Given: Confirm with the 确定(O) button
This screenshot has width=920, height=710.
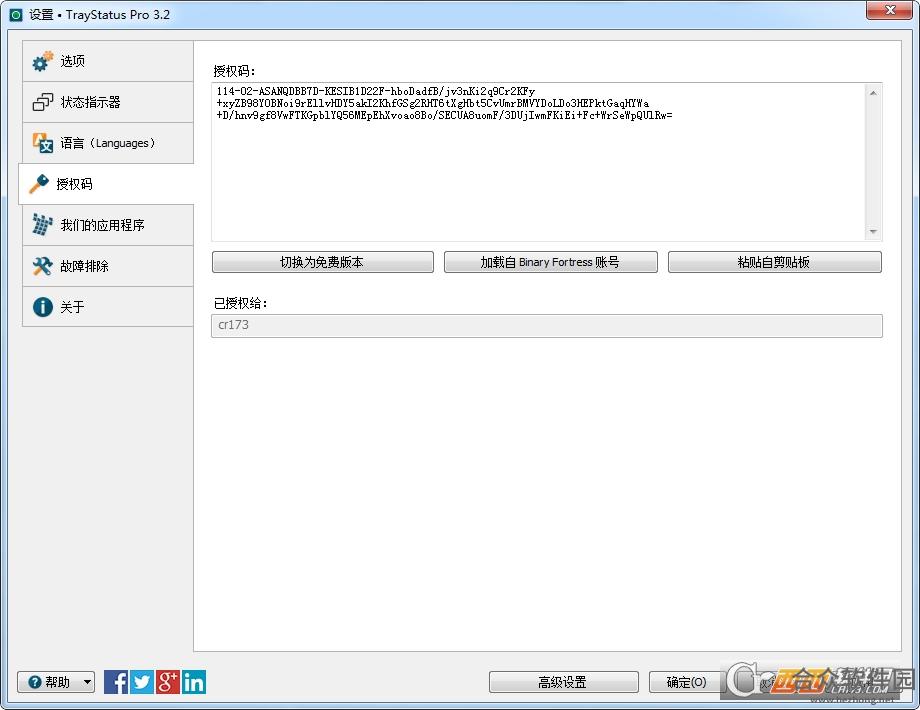Looking at the screenshot, I should coord(686,682).
